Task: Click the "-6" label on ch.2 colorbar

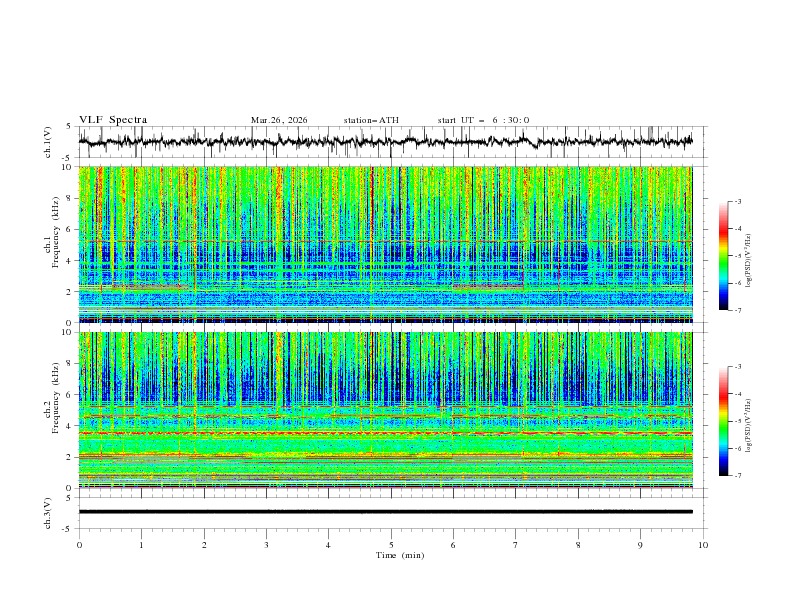Action: pyautogui.click(x=737, y=448)
